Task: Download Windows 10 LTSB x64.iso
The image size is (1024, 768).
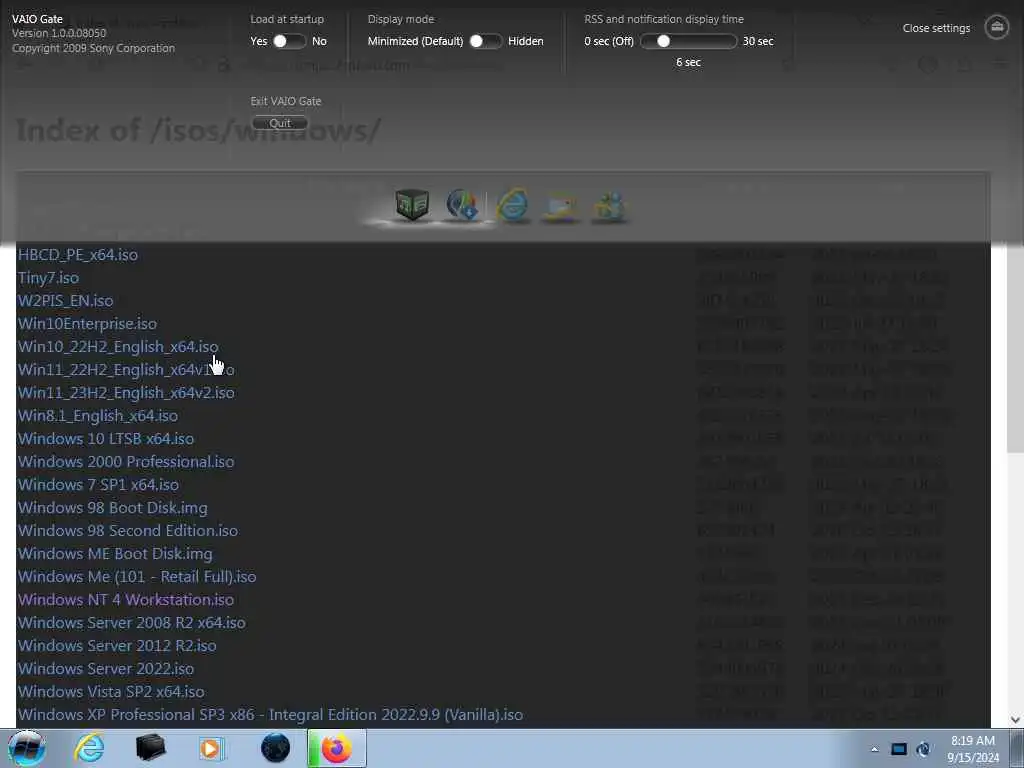Action: click(x=106, y=438)
